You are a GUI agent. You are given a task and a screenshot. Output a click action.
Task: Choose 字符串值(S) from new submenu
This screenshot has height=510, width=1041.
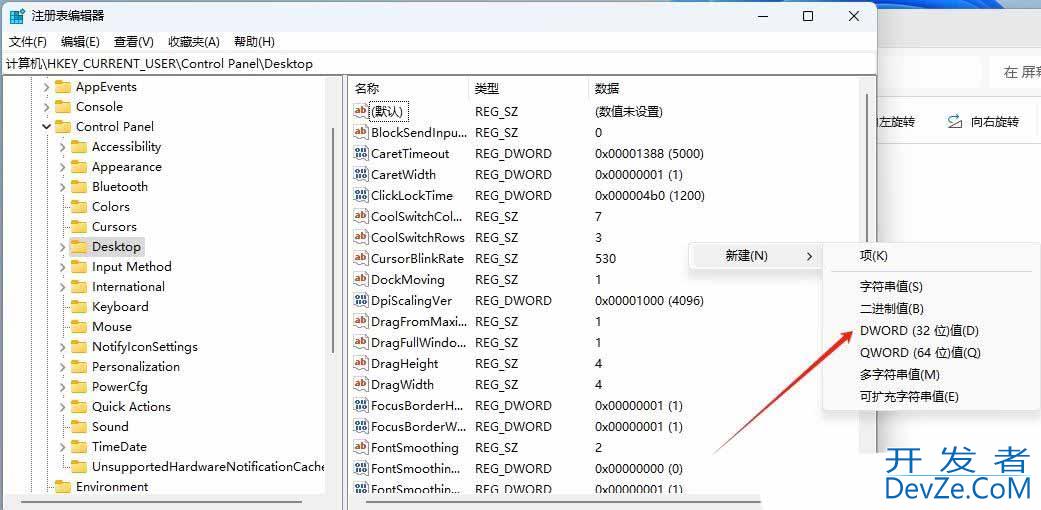point(891,287)
